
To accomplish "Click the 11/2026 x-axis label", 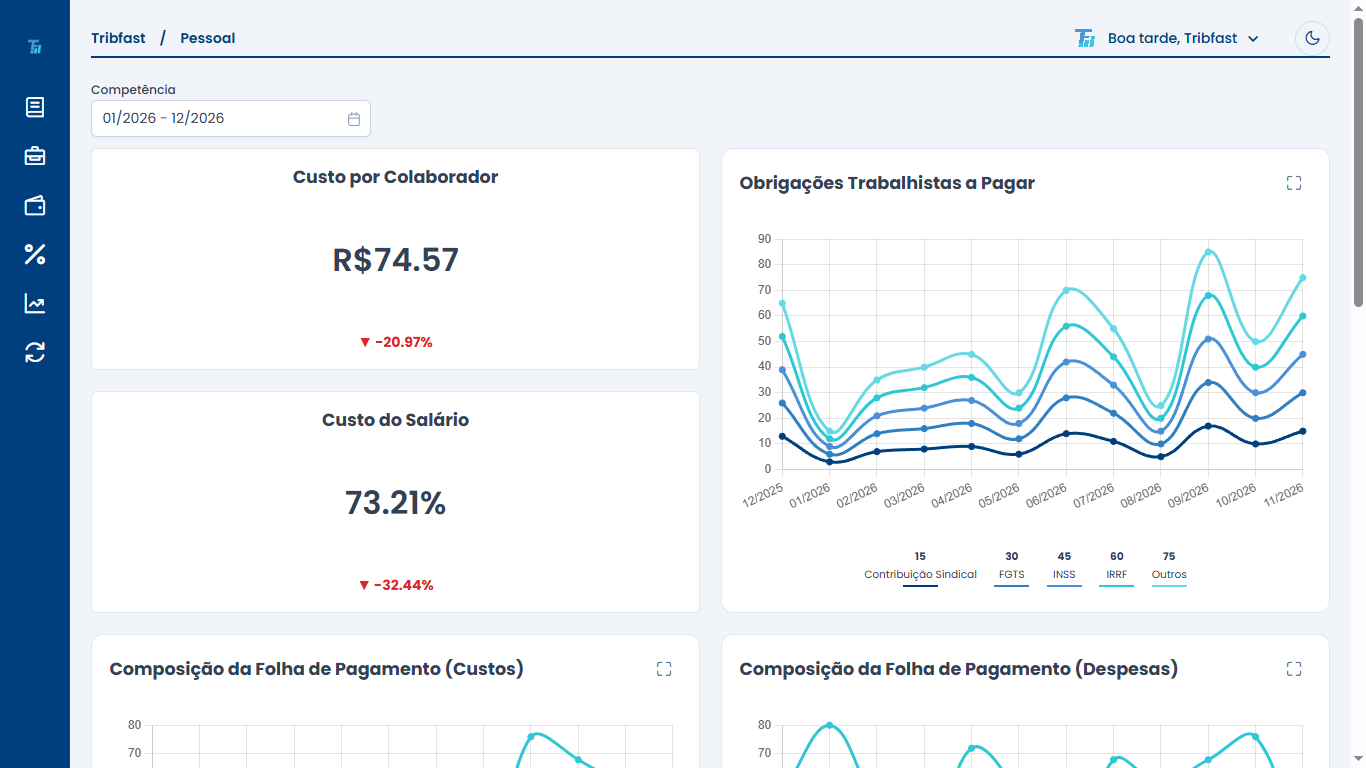I will pos(1284,495).
